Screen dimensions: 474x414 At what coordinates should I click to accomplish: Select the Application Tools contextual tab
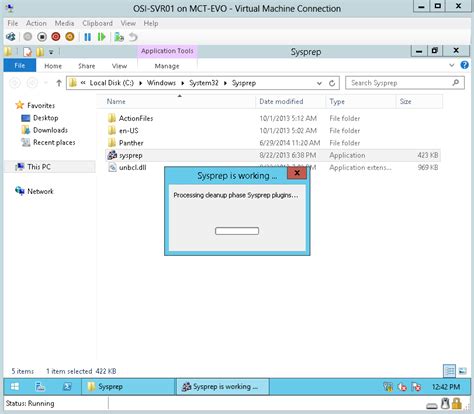pyautogui.click(x=167, y=51)
